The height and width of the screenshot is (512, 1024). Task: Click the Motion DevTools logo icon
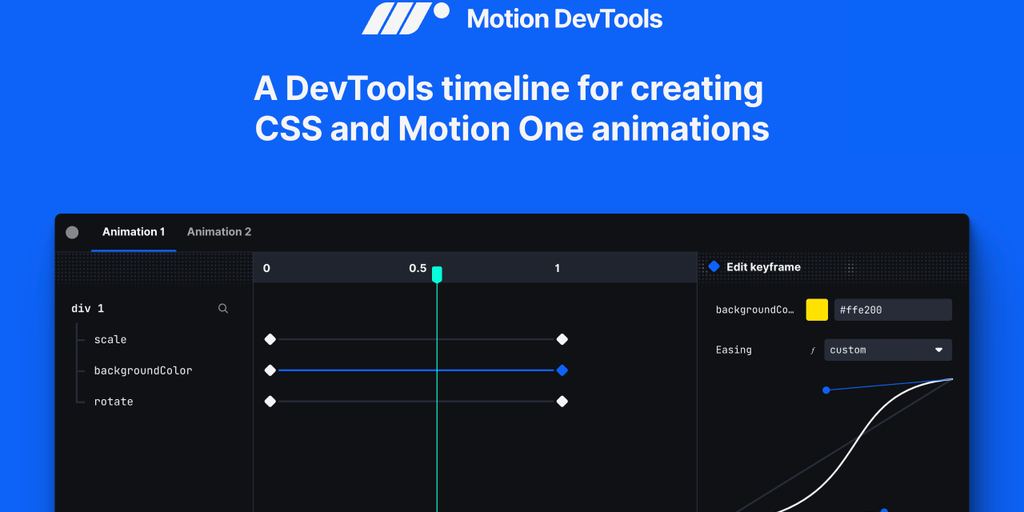[x=406, y=18]
